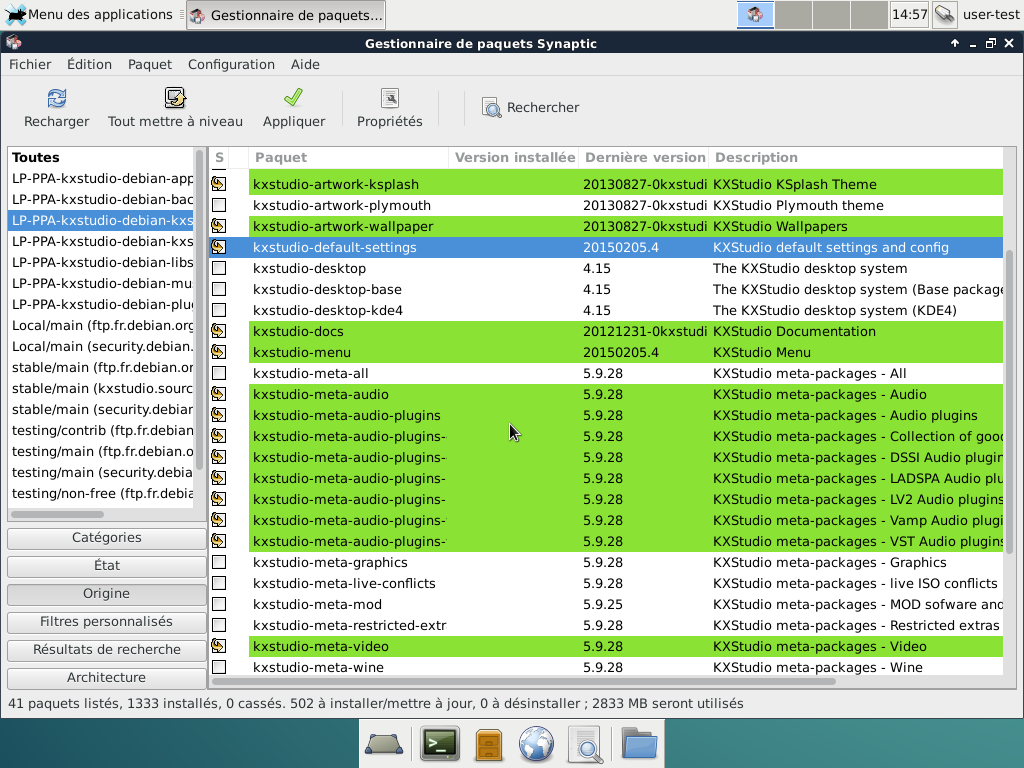Image resolution: width=1024 pixels, height=768 pixels.
Task: Open the Configuration menu
Action: [231, 64]
